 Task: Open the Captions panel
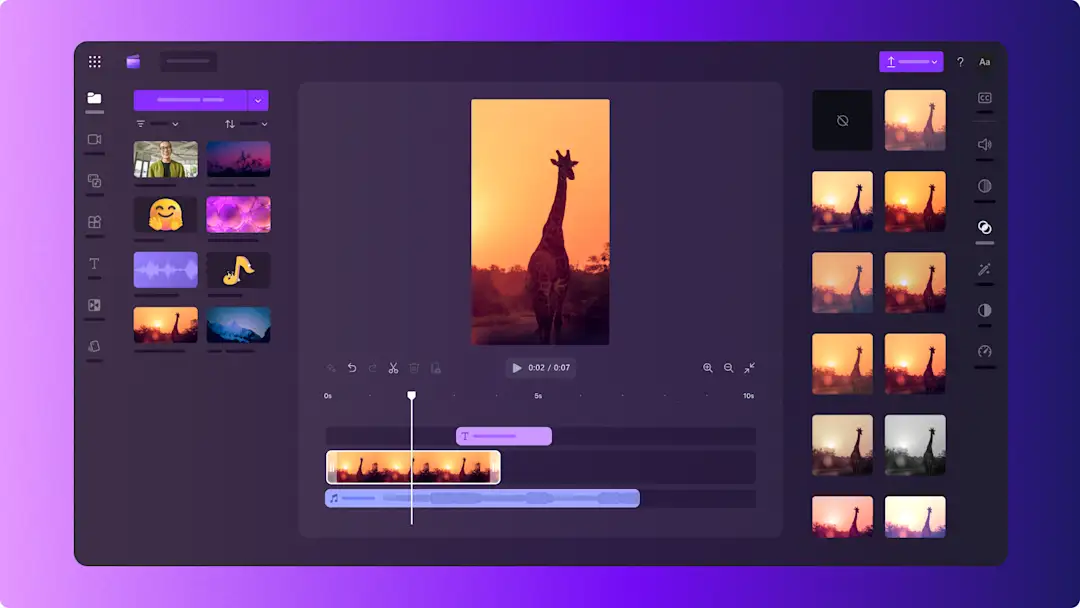click(985, 97)
